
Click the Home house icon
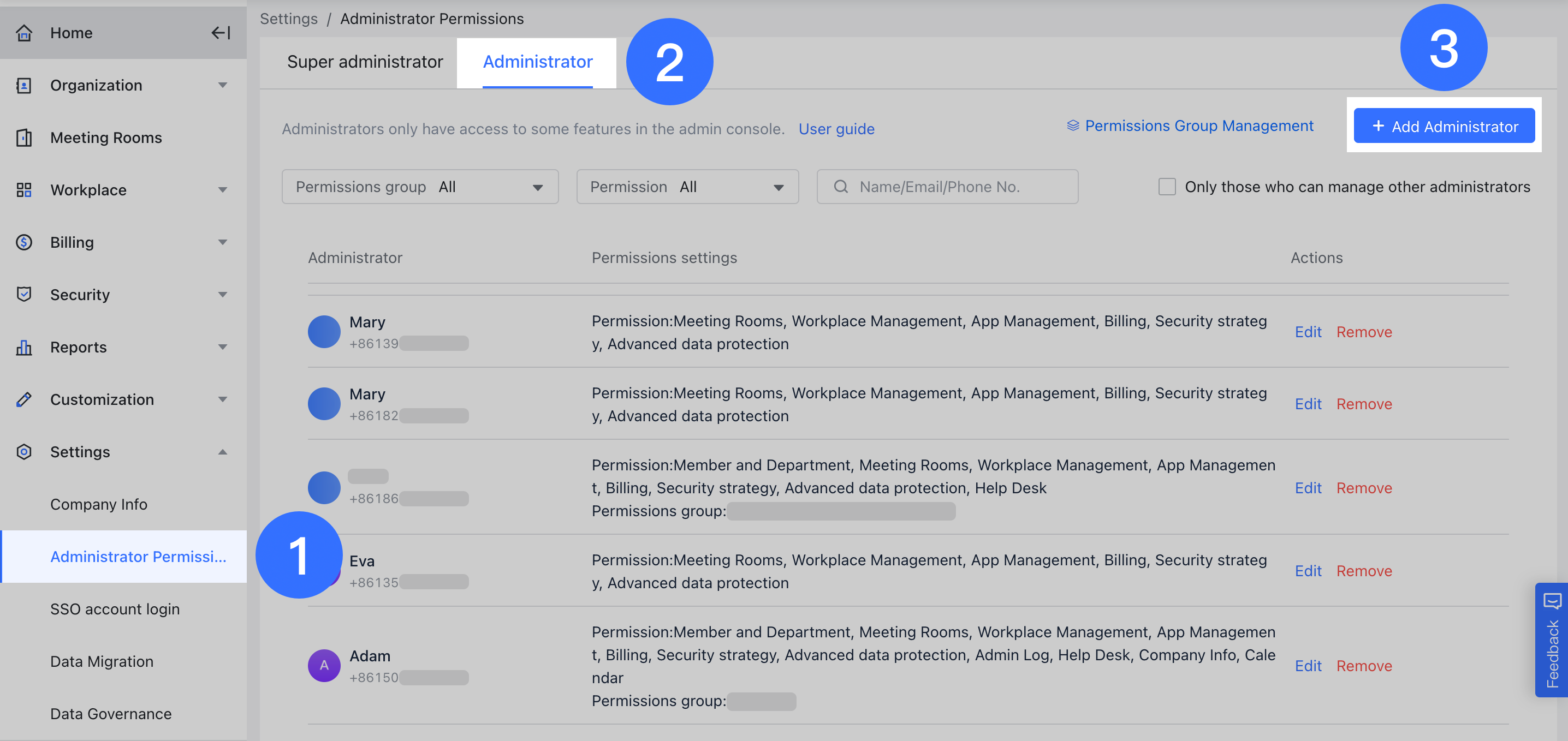coord(23,33)
